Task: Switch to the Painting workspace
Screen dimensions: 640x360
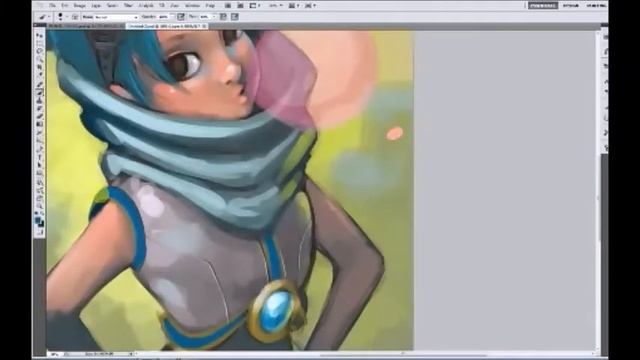Action: click(x=596, y=6)
